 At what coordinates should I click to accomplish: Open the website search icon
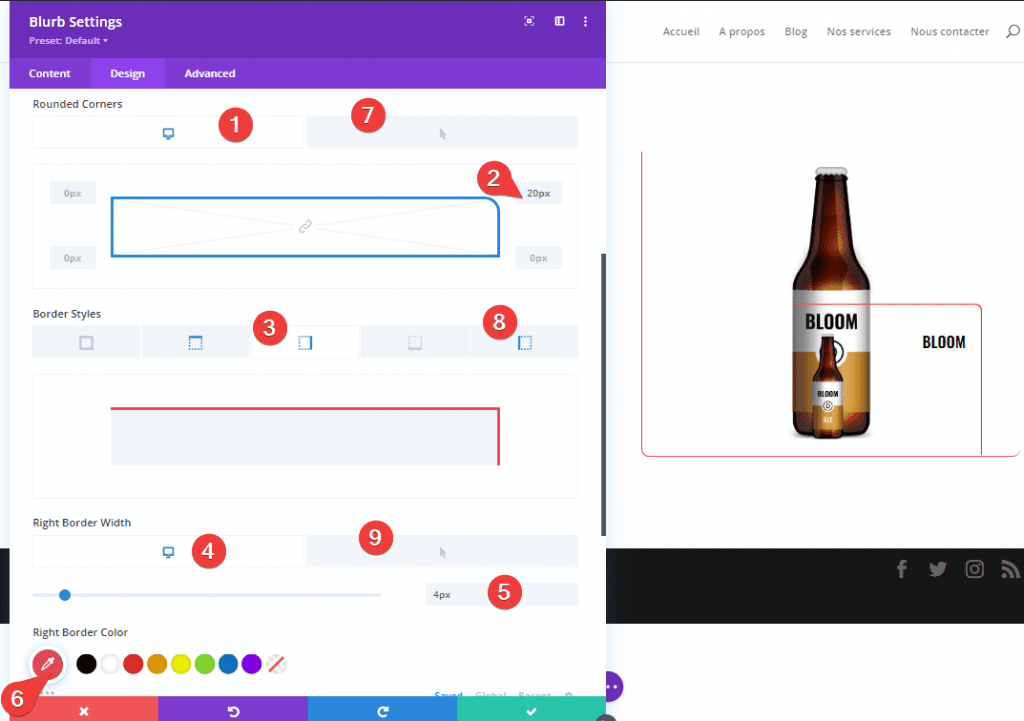[x=1012, y=31]
